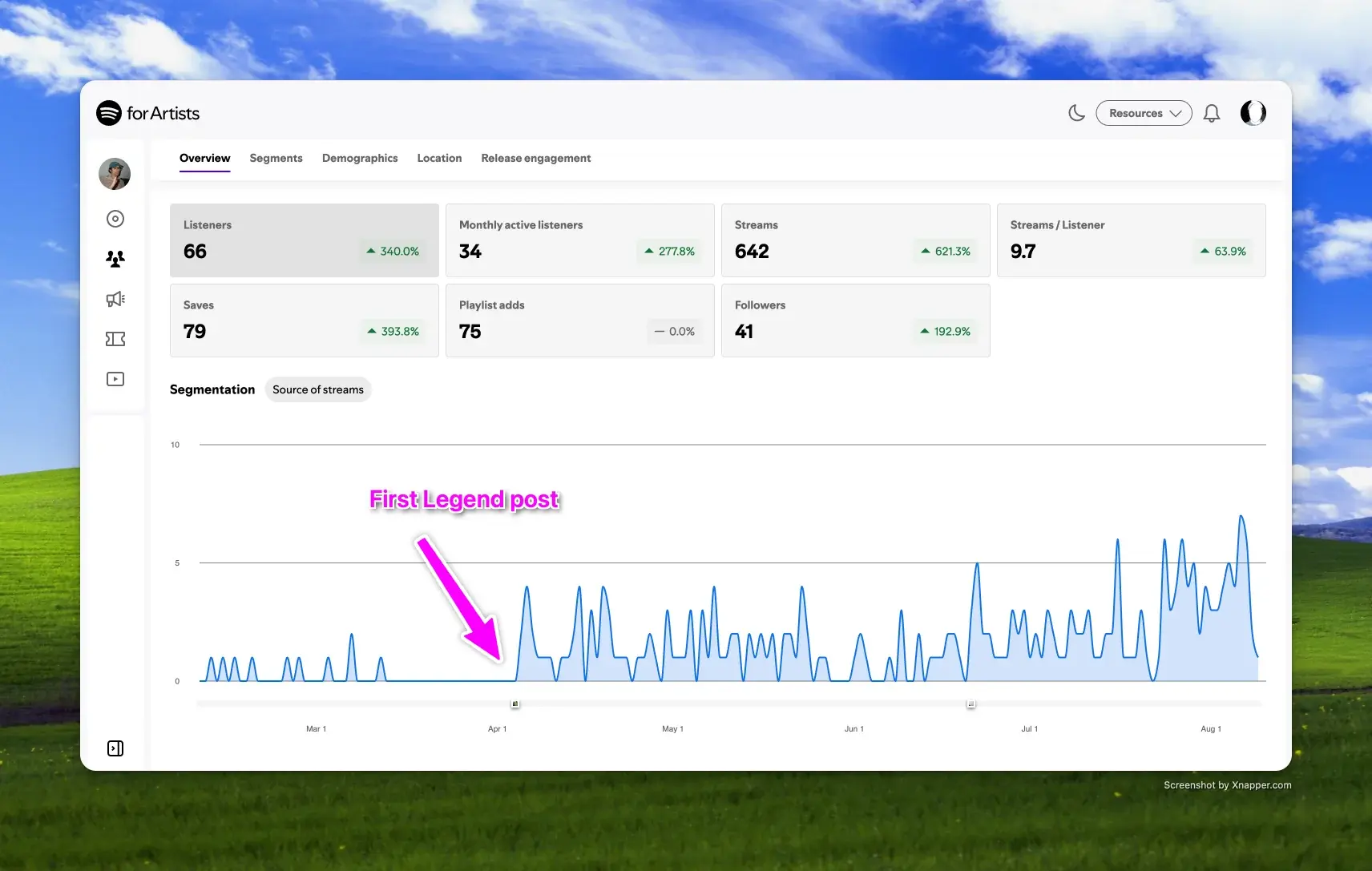Switch to the Location tab
1372x871 pixels.
(x=439, y=158)
